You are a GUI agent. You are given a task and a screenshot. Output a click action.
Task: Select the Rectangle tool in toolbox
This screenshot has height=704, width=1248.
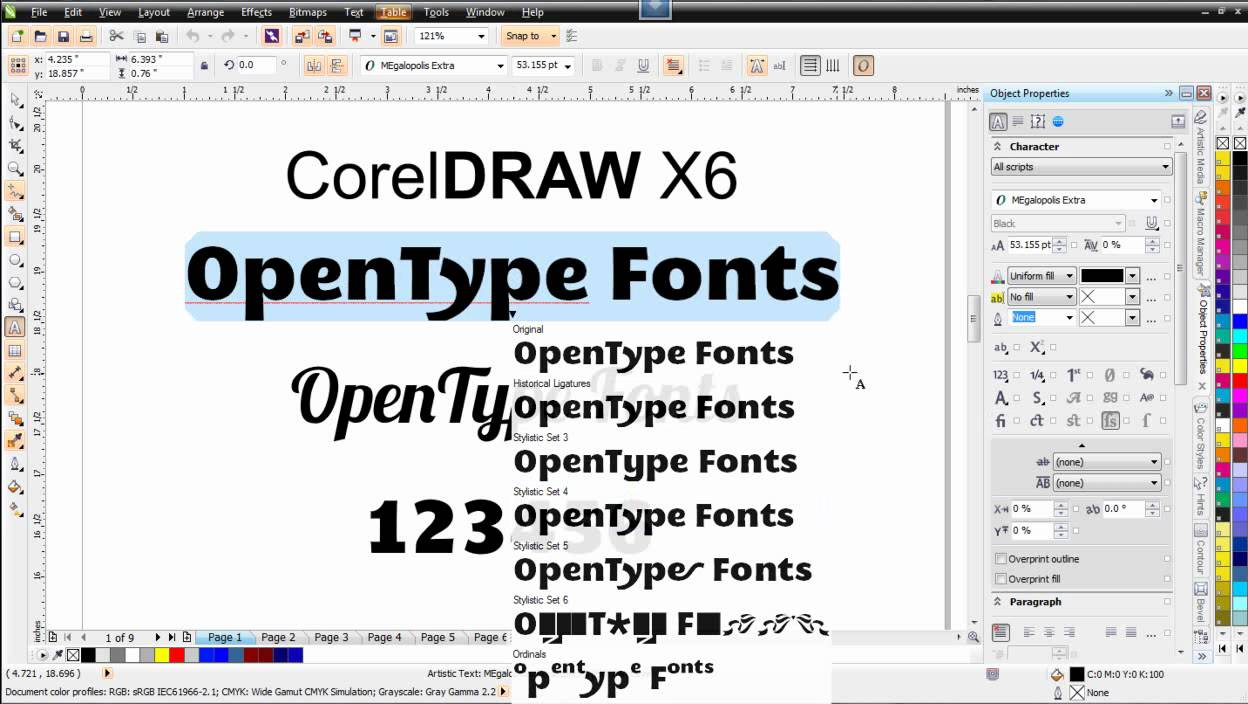coord(15,237)
